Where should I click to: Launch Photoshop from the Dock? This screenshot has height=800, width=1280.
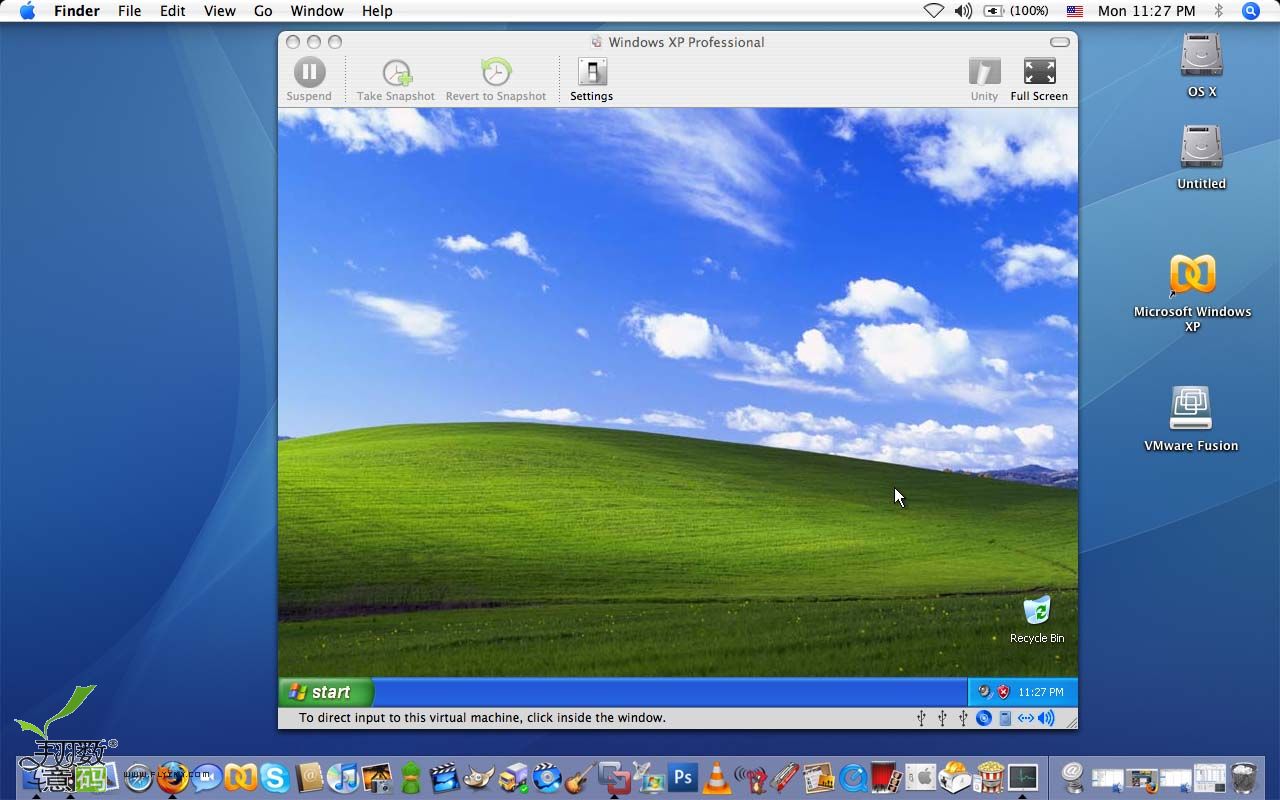pyautogui.click(x=683, y=777)
